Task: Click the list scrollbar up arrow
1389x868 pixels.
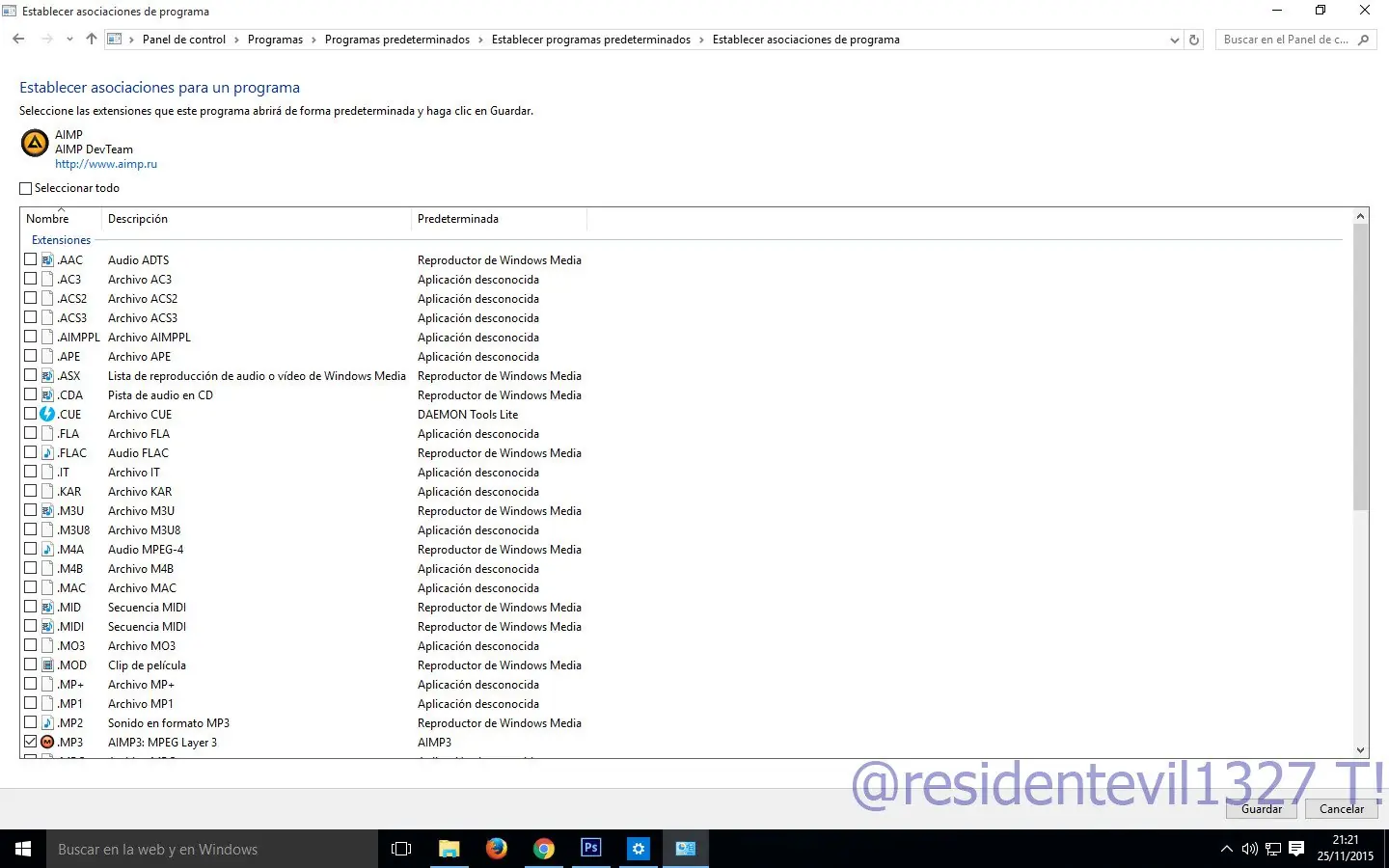Action: click(x=1361, y=217)
